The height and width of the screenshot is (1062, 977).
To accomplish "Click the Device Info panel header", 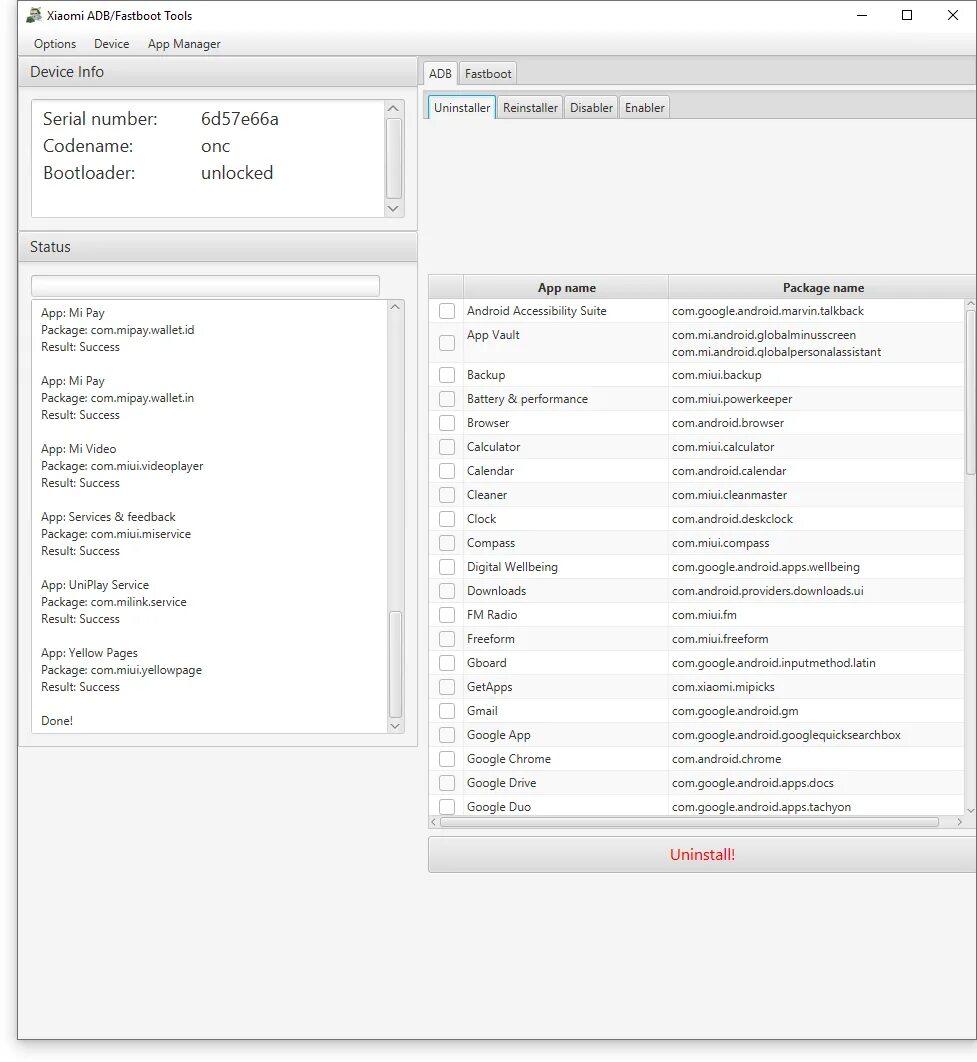I will (x=217, y=72).
